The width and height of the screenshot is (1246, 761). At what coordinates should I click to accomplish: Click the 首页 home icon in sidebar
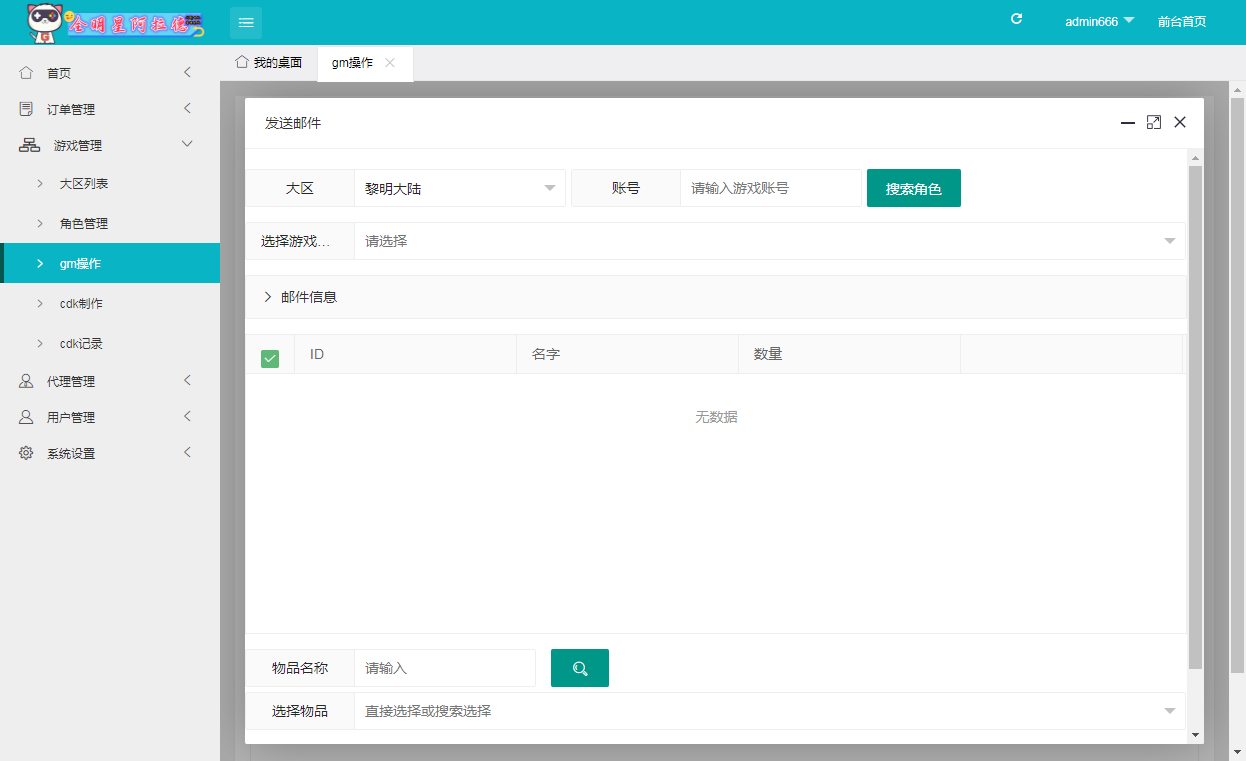click(27, 73)
